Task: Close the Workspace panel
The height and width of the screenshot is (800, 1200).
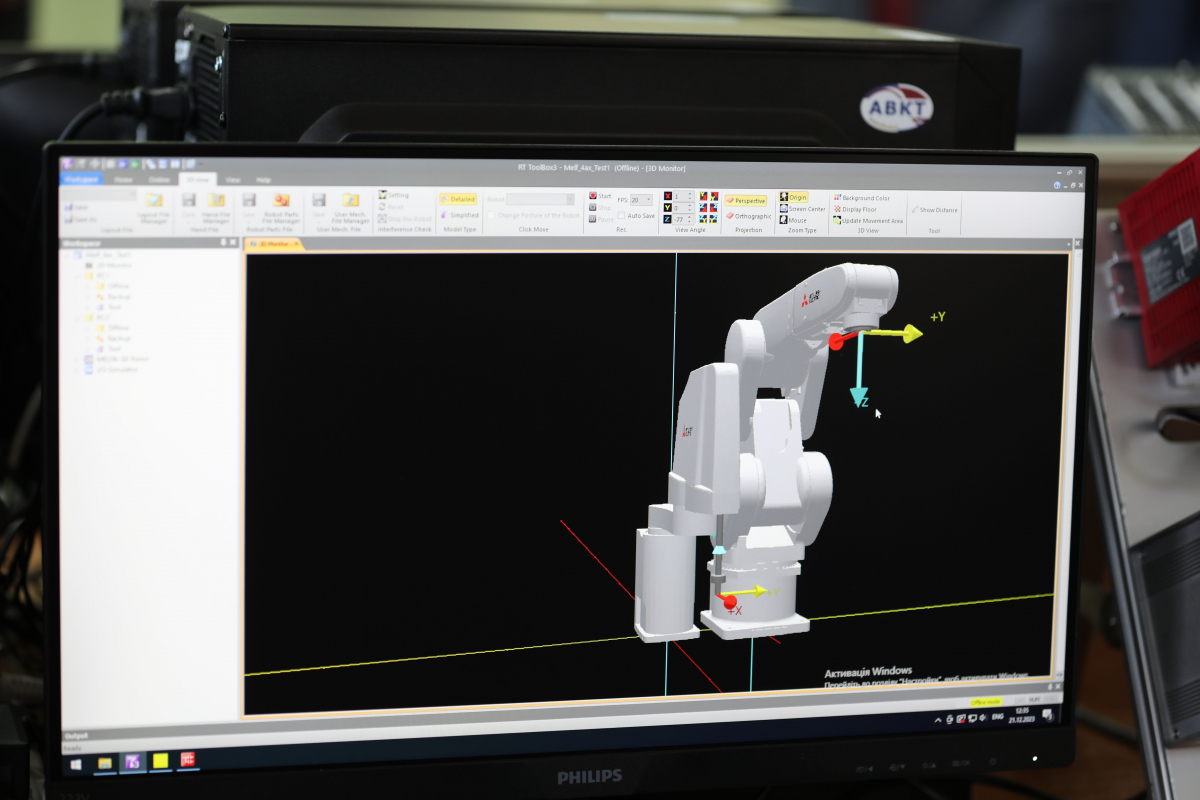Action: point(233,242)
